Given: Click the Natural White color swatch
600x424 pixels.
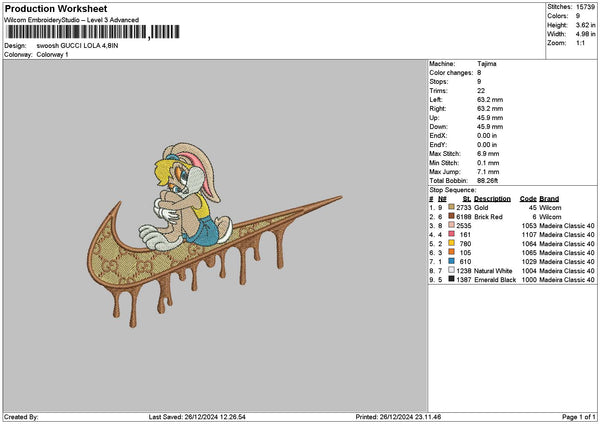Looking at the screenshot, I should pos(451,270).
